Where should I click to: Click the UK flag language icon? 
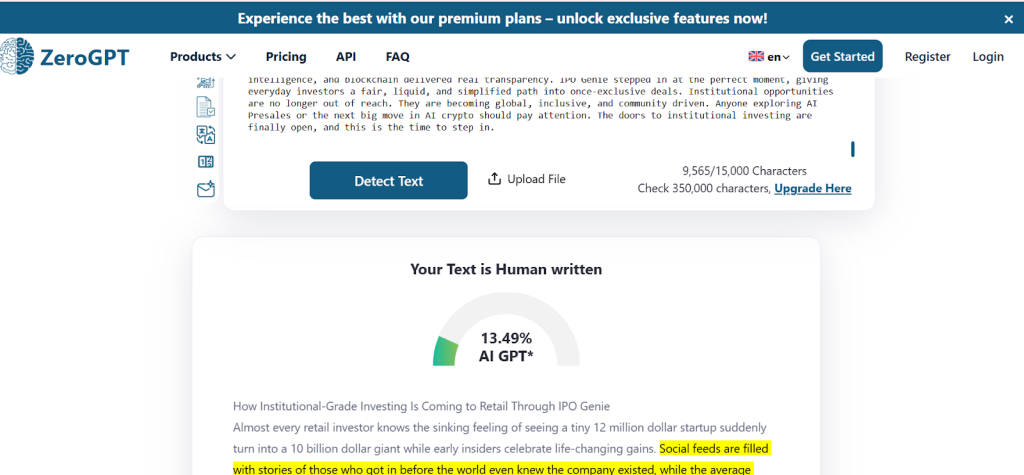click(x=756, y=57)
